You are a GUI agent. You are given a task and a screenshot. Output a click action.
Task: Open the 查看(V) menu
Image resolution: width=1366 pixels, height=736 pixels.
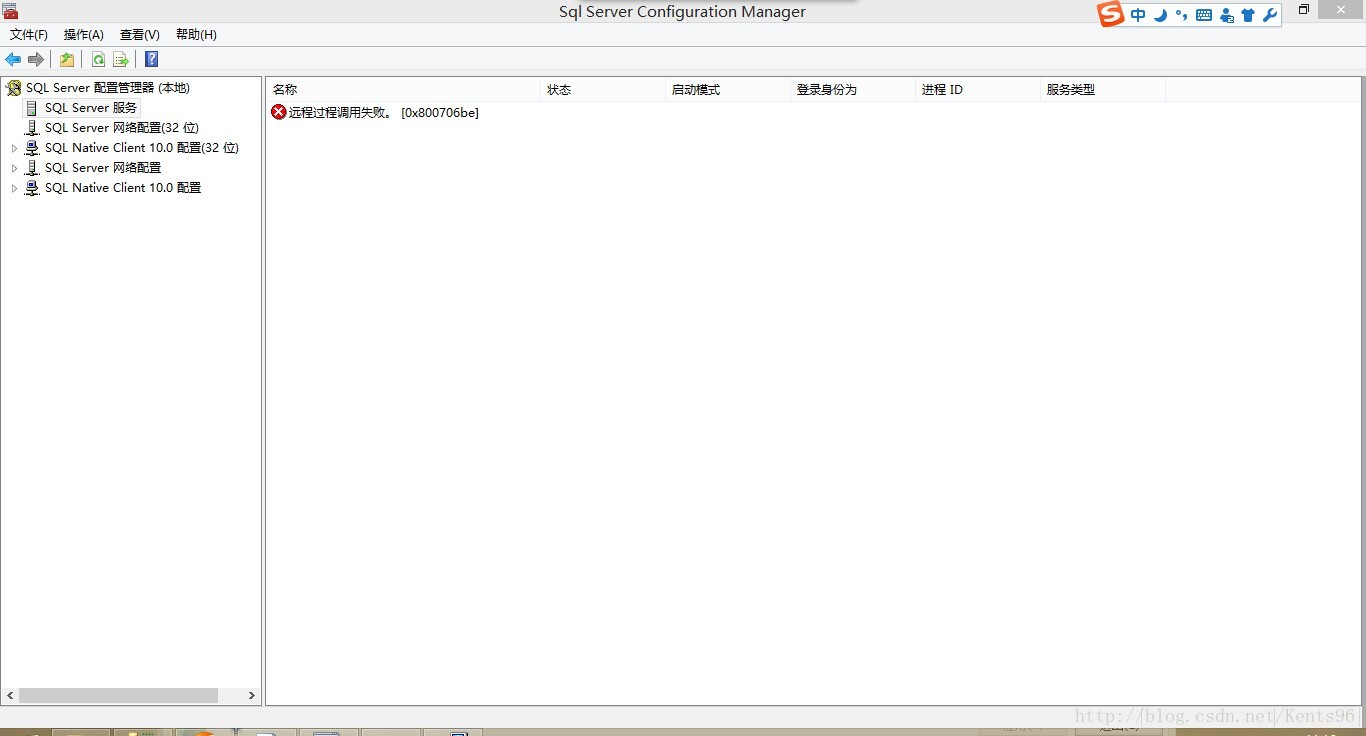pyautogui.click(x=140, y=35)
